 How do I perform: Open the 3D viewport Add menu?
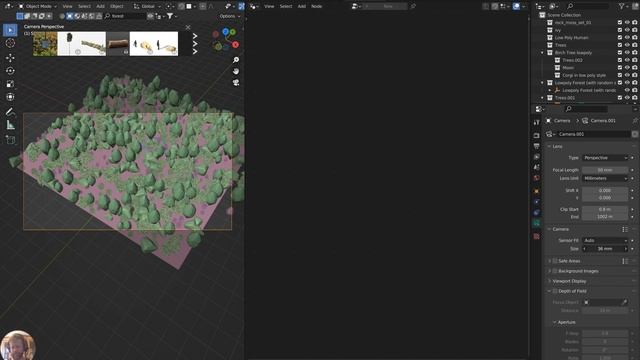[100, 6]
